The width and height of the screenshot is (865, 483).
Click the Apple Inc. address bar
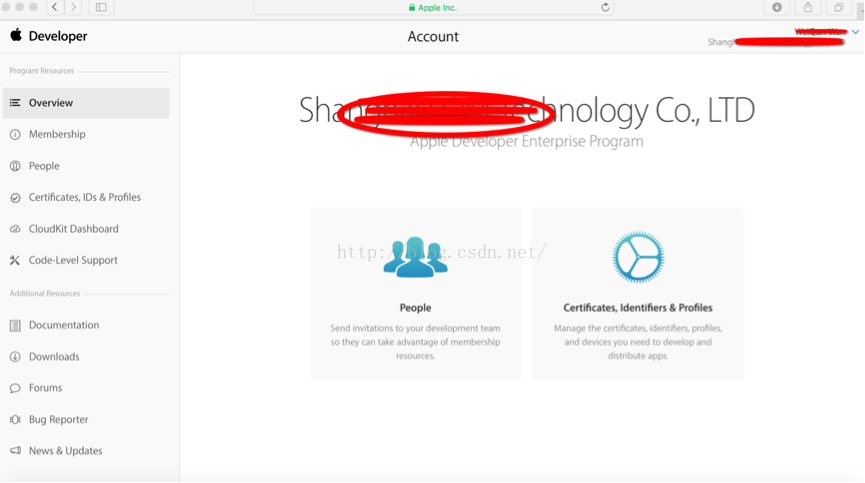pos(433,8)
